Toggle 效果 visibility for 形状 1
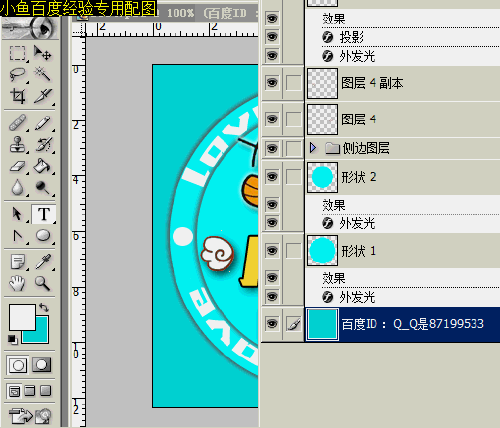 (x=272, y=277)
